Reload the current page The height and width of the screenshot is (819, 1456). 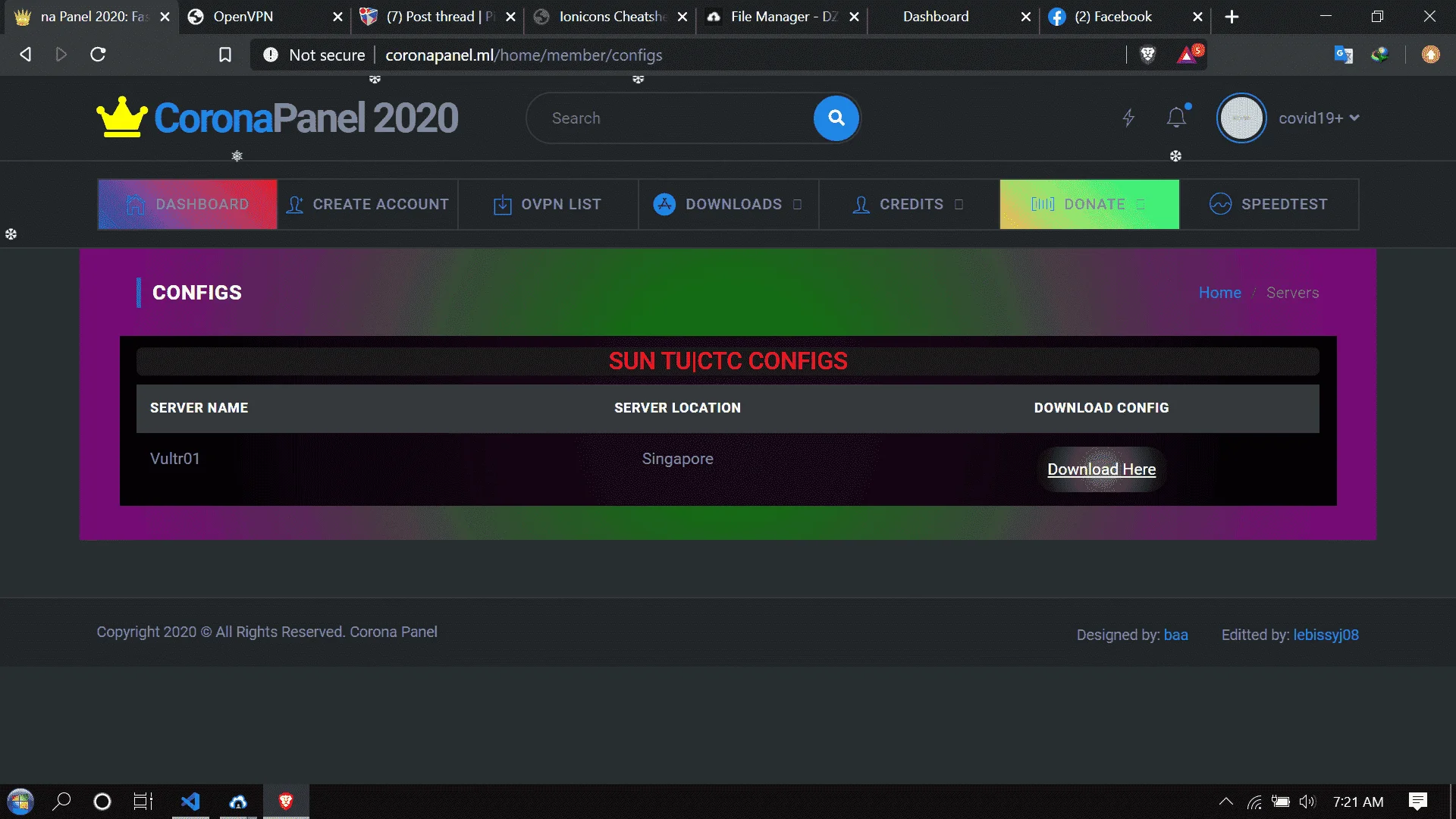point(98,55)
